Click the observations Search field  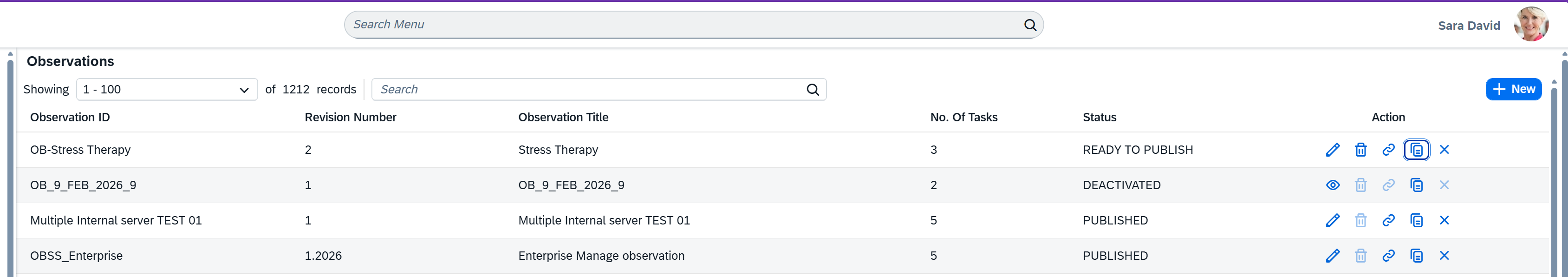587,90
